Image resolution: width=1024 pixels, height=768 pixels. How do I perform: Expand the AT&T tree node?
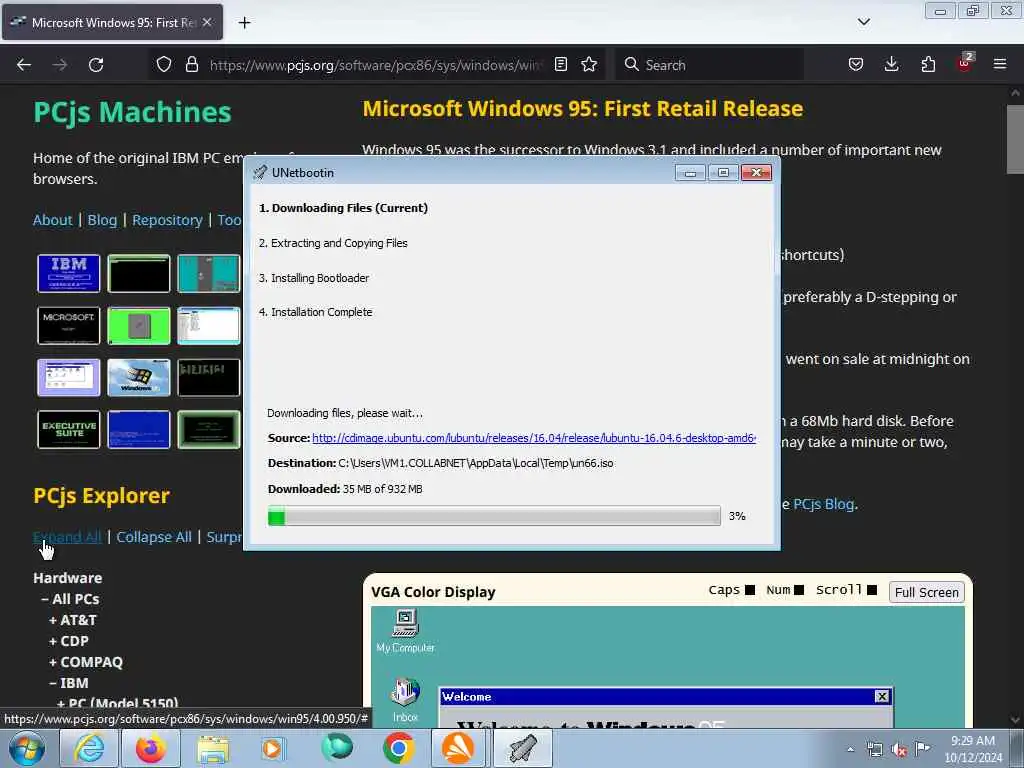72,620
